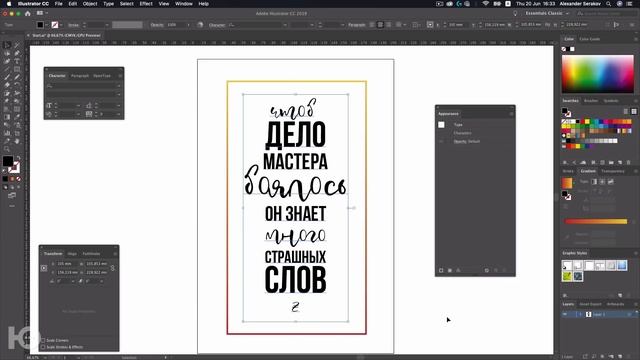640x360 pixels.
Task: Click the black Fill box in the toolbox
Action: coord(8,161)
